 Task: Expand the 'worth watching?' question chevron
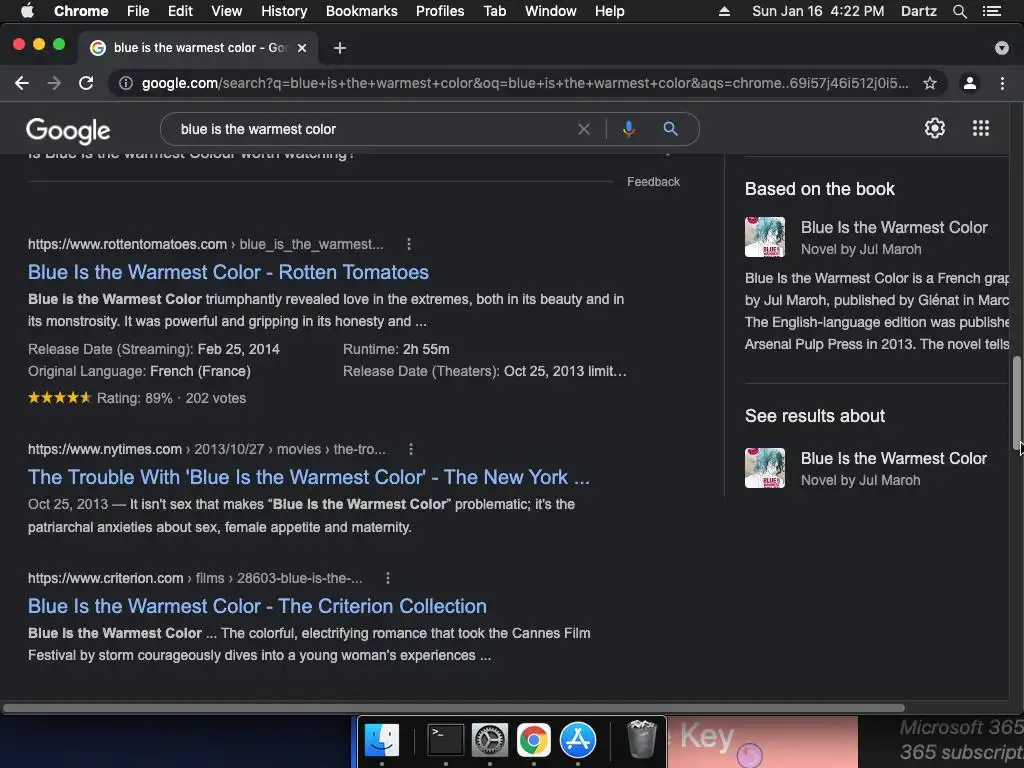pyautogui.click(x=667, y=155)
